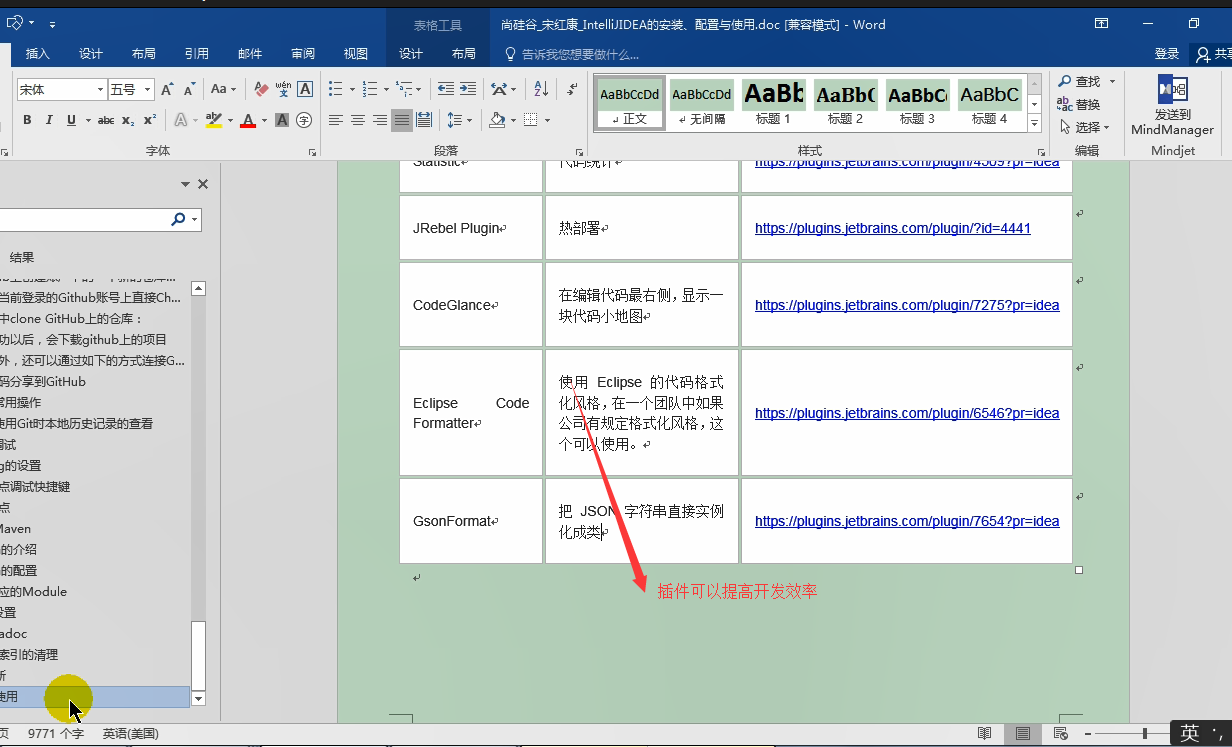Click the navigation pane scroll down arrow
This screenshot has height=747, width=1232.
click(x=198, y=699)
